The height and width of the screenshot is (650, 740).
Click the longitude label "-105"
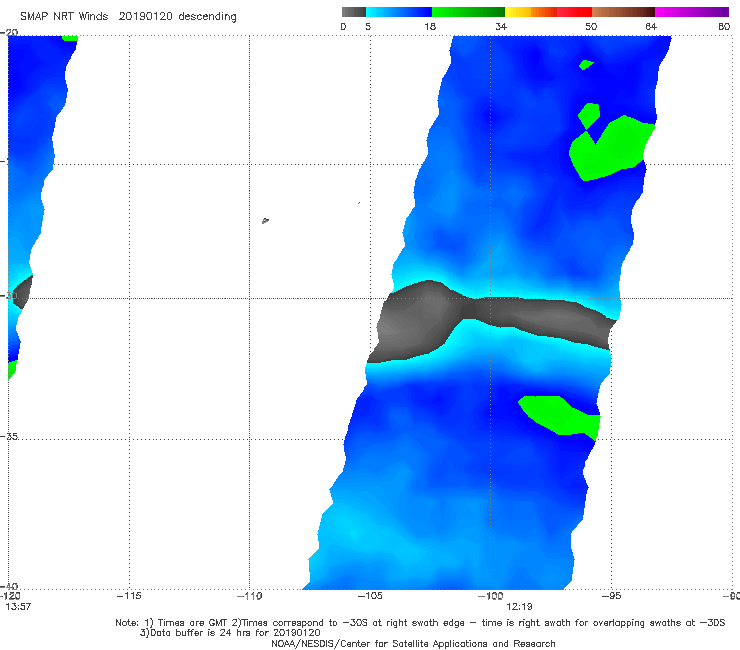370,596
